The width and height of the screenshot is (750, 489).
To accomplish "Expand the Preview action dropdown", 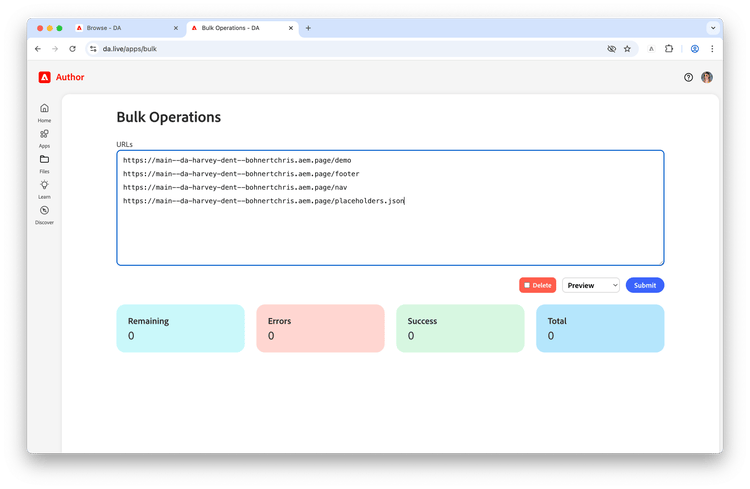I will pos(591,285).
